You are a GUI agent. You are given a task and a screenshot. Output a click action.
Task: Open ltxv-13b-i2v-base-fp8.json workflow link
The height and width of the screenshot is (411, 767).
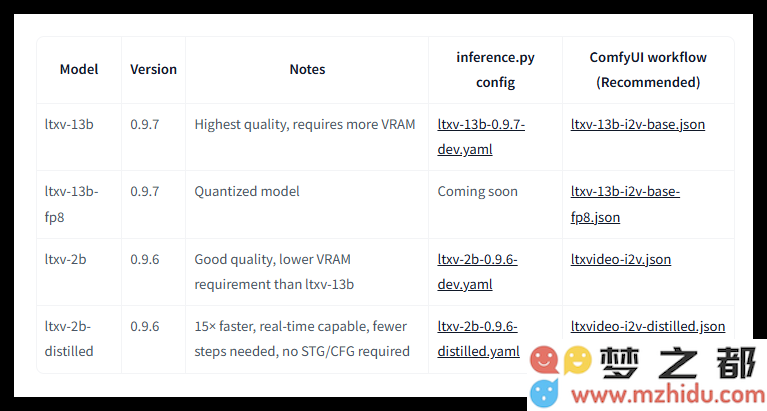click(625, 204)
